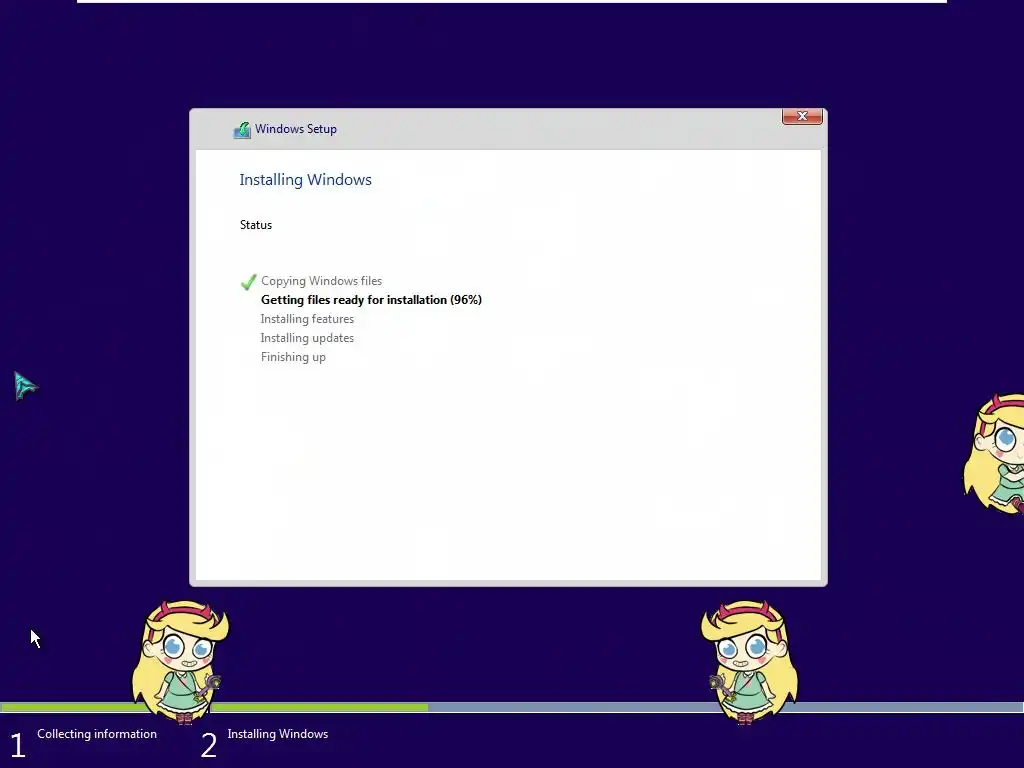The height and width of the screenshot is (768, 1024).
Task: Click the 'Installing updates' step
Action: pyautogui.click(x=307, y=338)
